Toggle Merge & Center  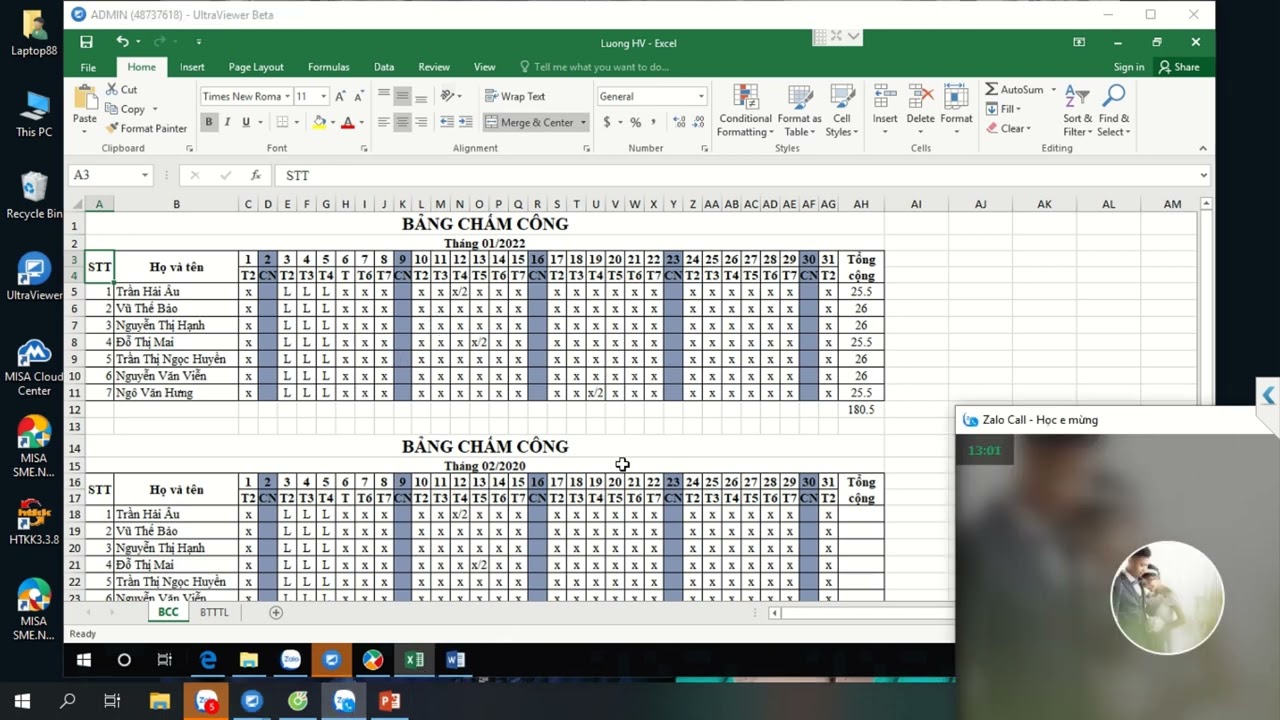click(x=529, y=122)
